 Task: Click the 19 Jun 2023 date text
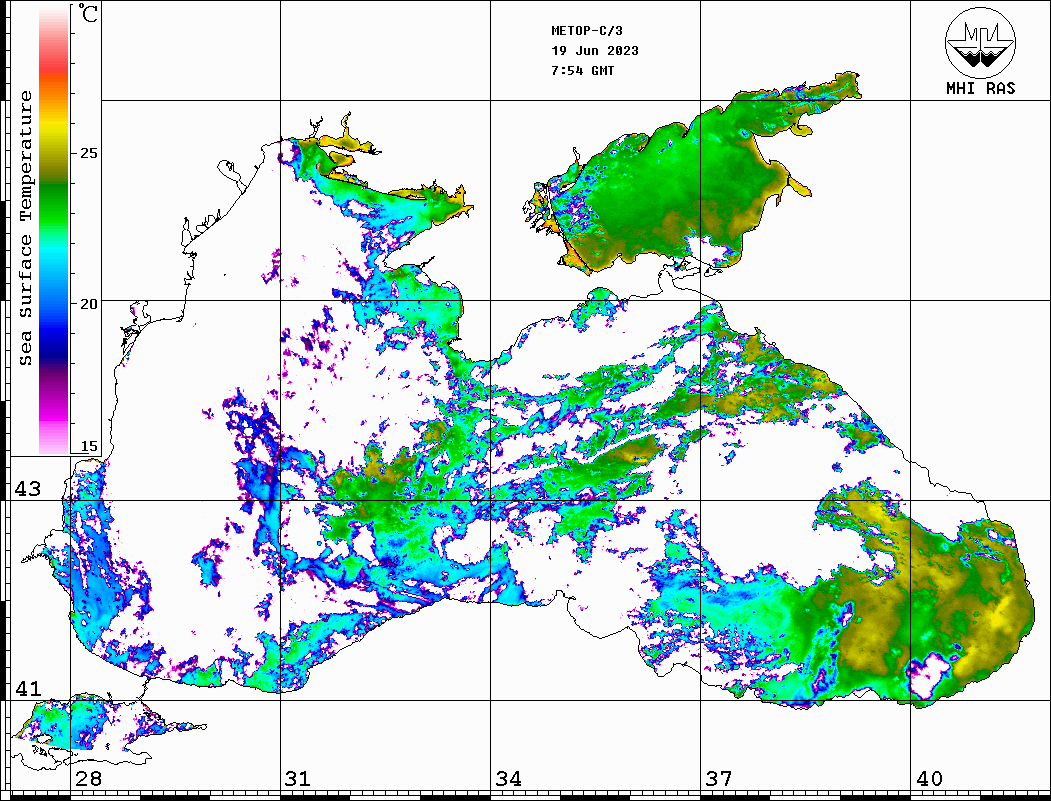coord(594,51)
